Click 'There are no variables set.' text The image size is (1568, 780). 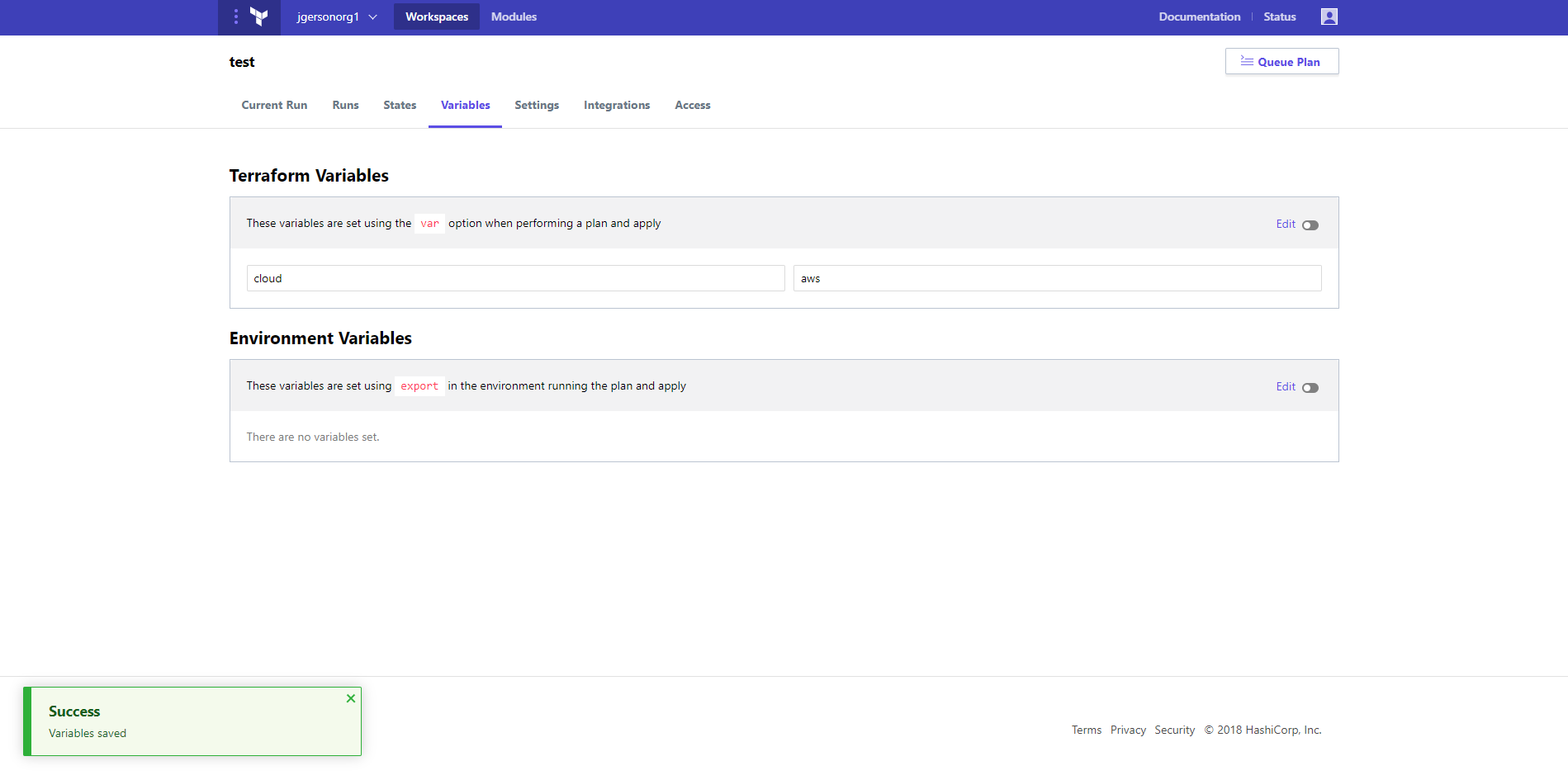click(x=313, y=437)
